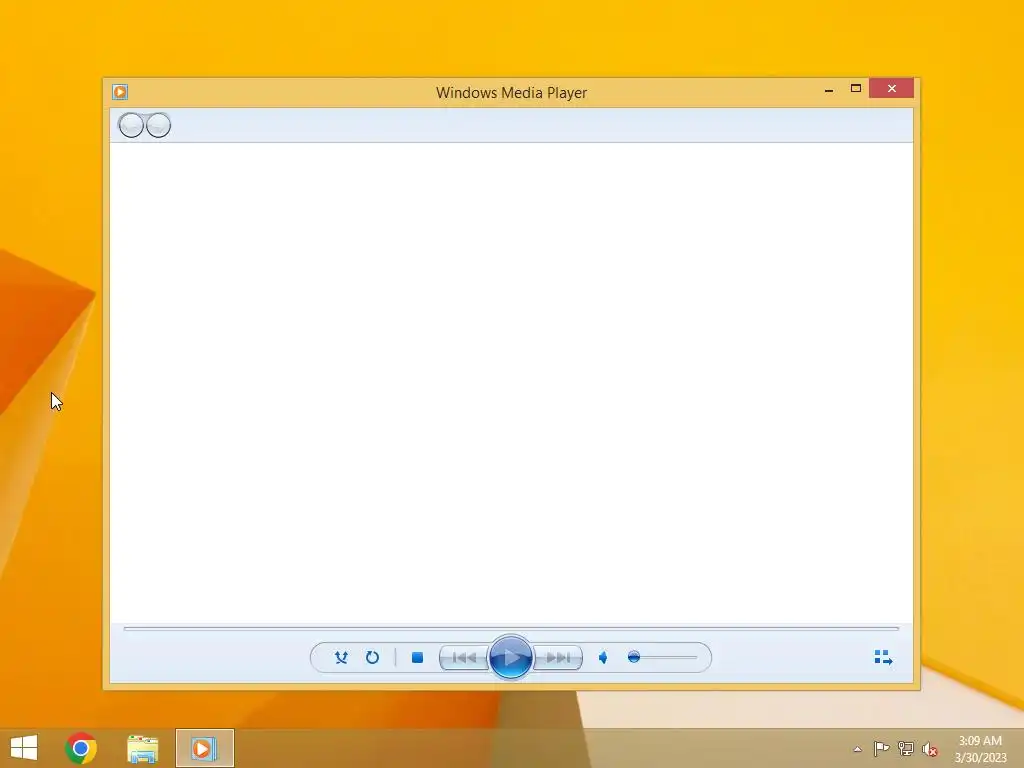Open File Explorer from the taskbar
Image resolution: width=1024 pixels, height=768 pixels.
tap(142, 748)
